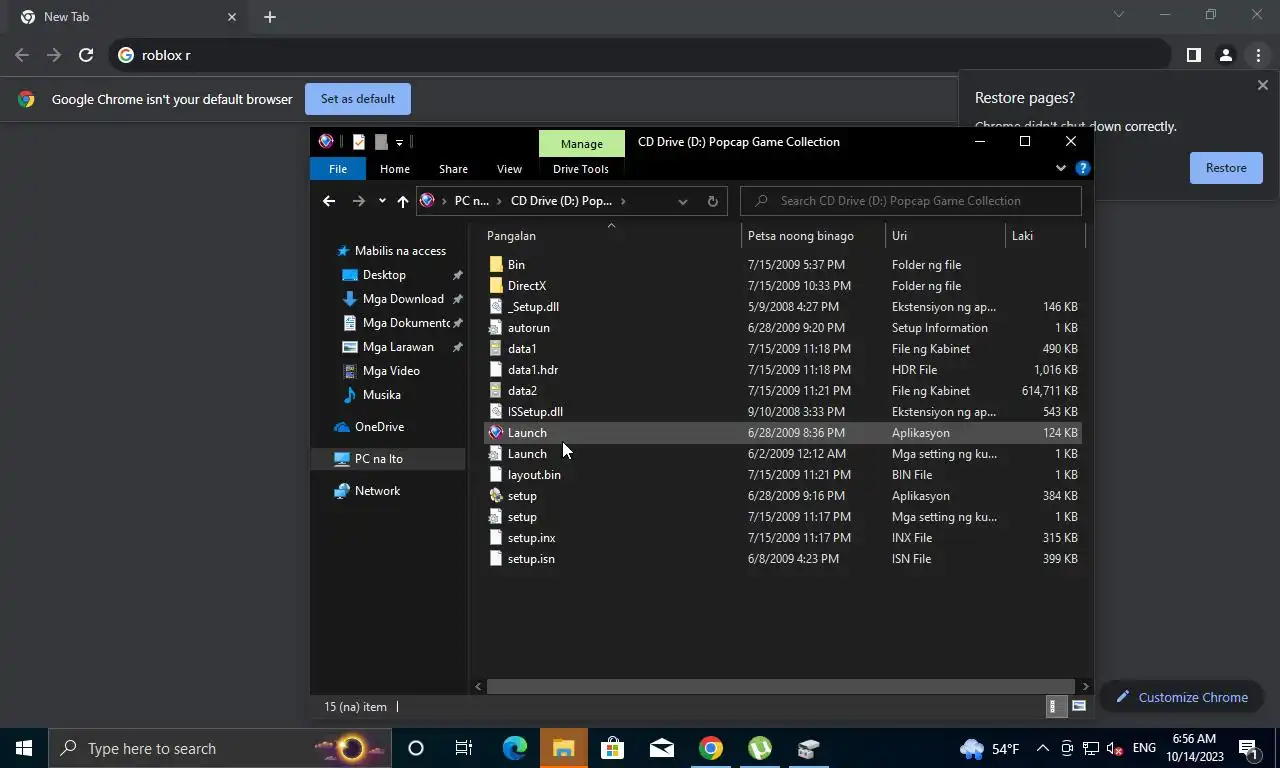Image resolution: width=1280 pixels, height=768 pixels.
Task: Select the _Setup.dll file icon
Action: point(496,307)
